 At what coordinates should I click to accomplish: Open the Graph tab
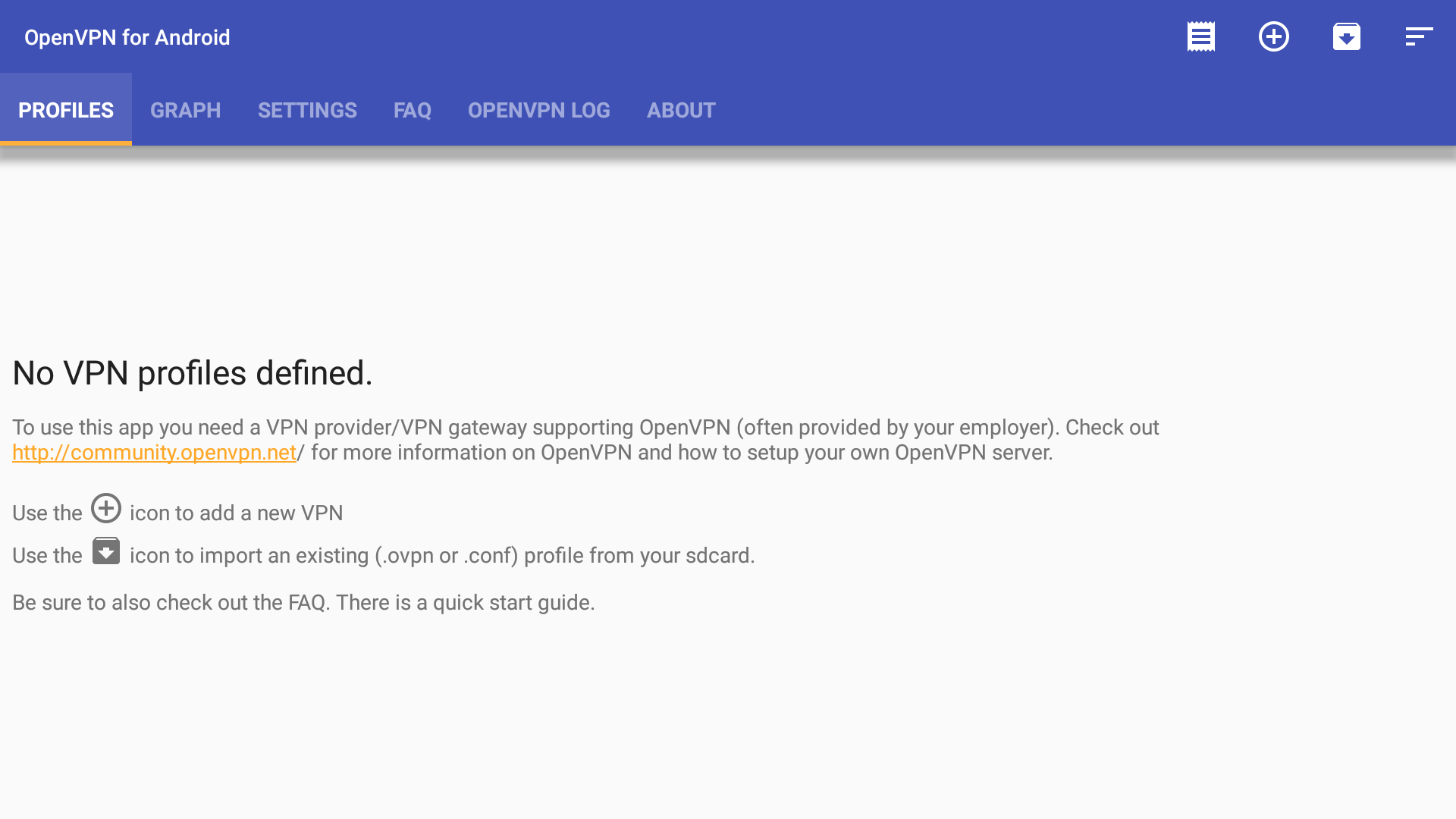tap(186, 110)
